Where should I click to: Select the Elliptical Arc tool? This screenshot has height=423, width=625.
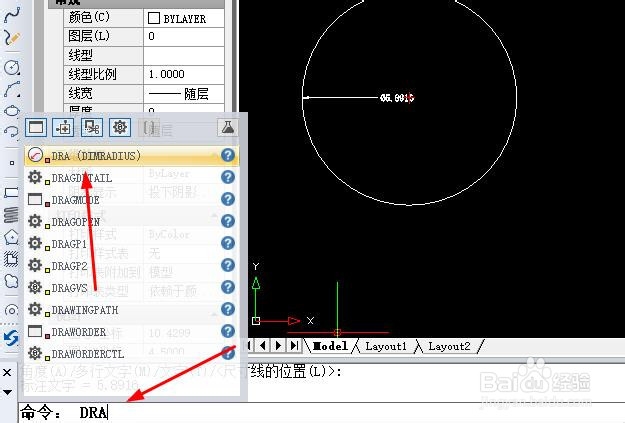pos(12,132)
